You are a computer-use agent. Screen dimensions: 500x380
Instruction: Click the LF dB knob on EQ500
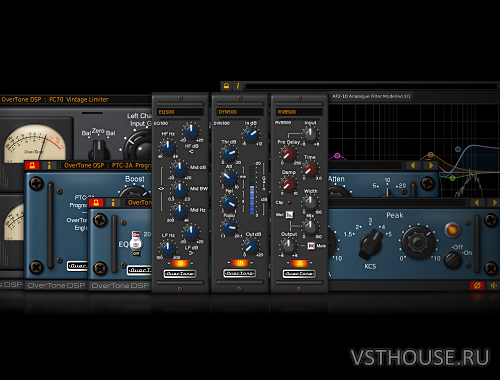(x=191, y=232)
